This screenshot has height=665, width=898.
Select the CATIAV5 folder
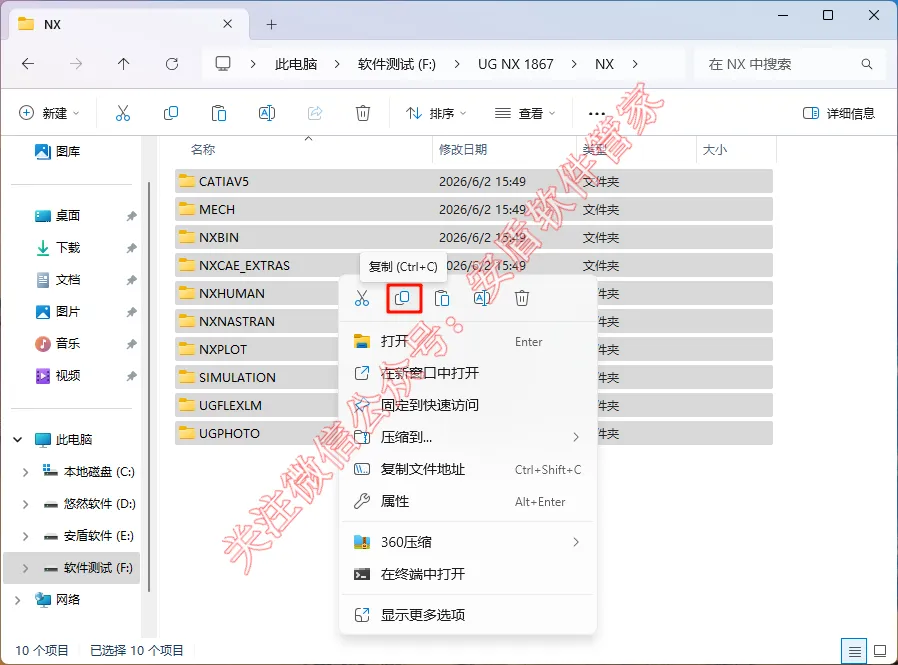(x=474, y=182)
